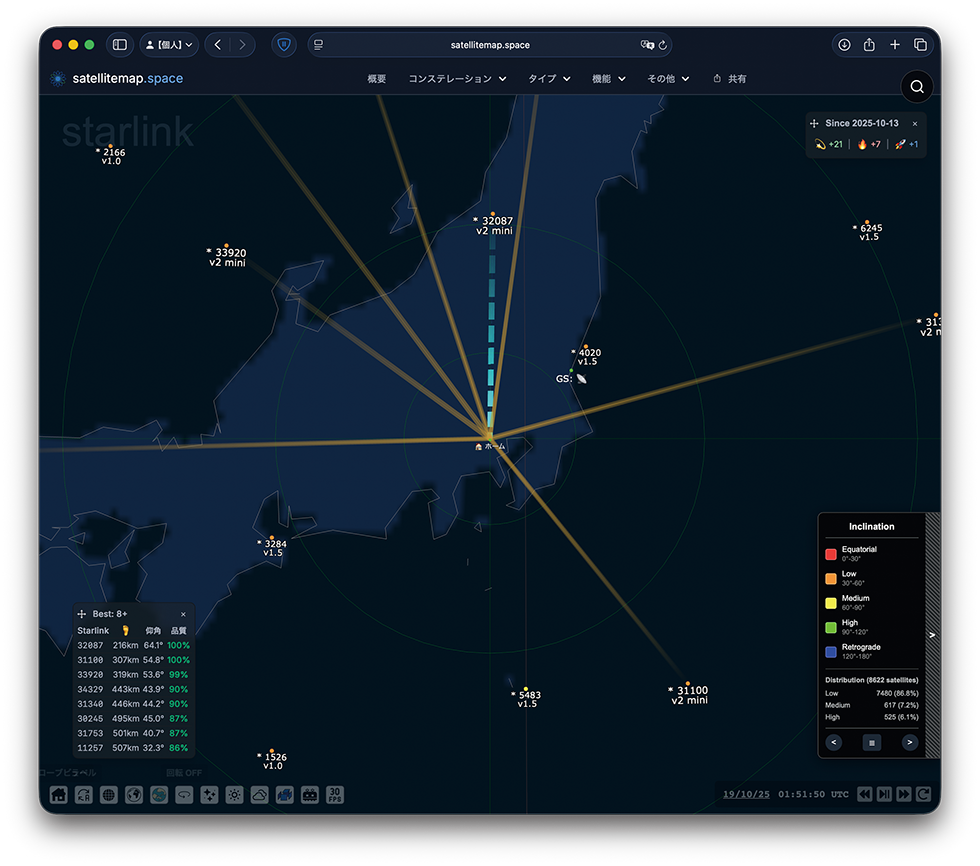Open the その他 menu

(668, 79)
